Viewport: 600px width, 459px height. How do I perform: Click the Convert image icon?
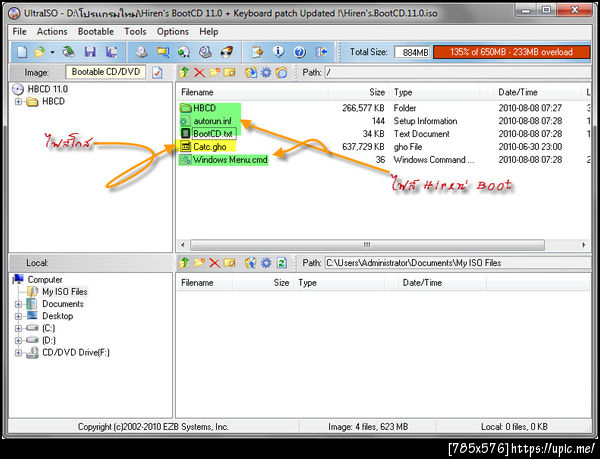[184, 52]
